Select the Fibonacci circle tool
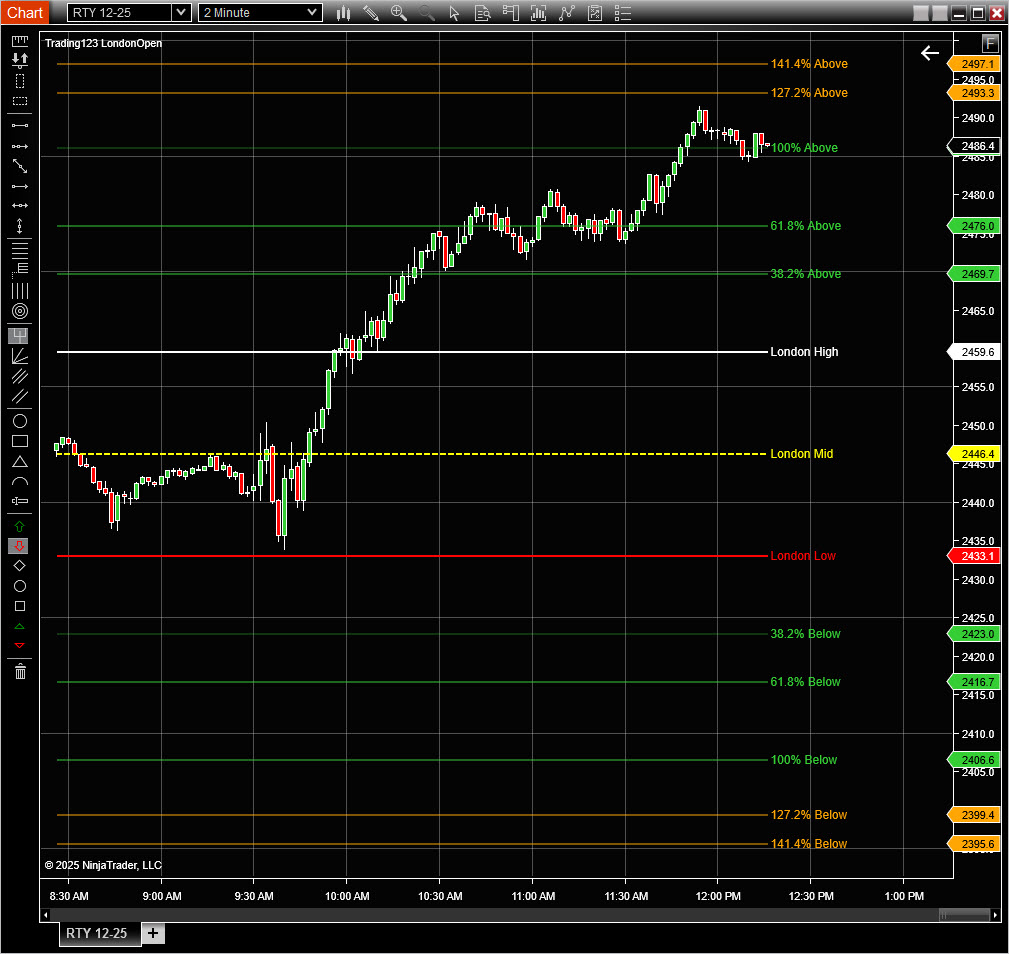Image resolution: width=1009 pixels, height=954 pixels. 19,311
